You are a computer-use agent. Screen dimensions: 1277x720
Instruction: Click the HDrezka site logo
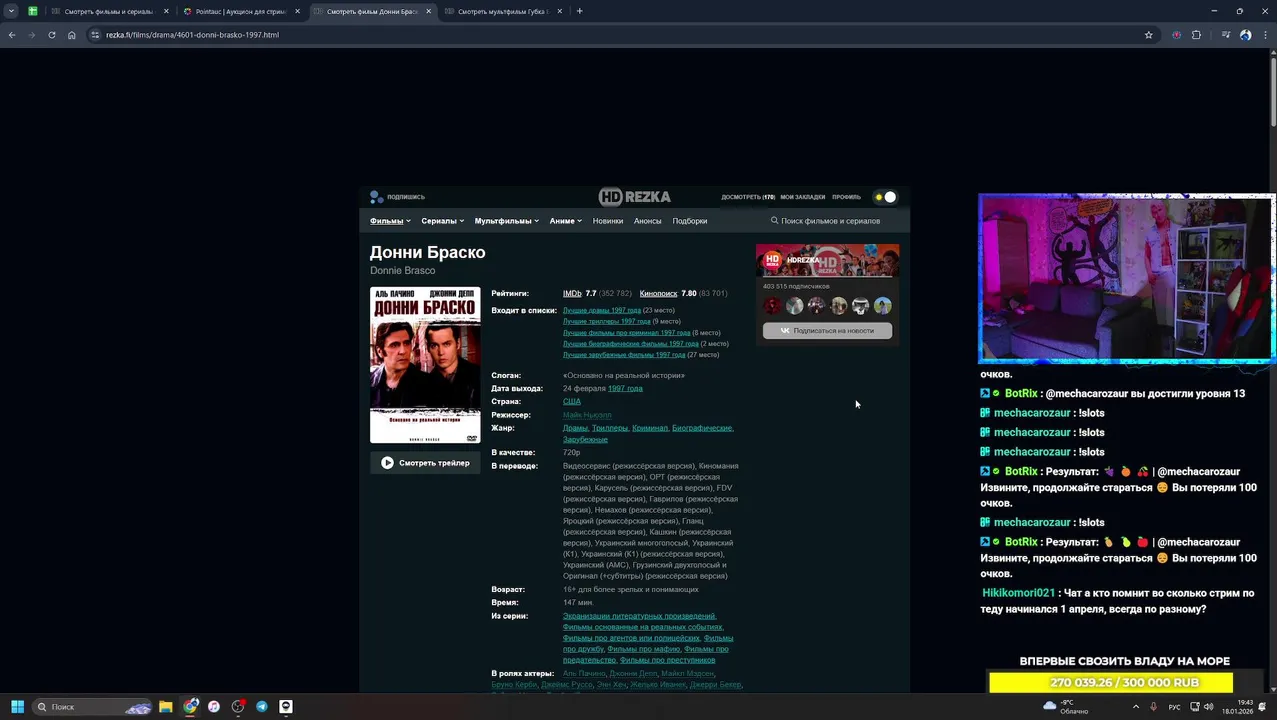click(634, 197)
